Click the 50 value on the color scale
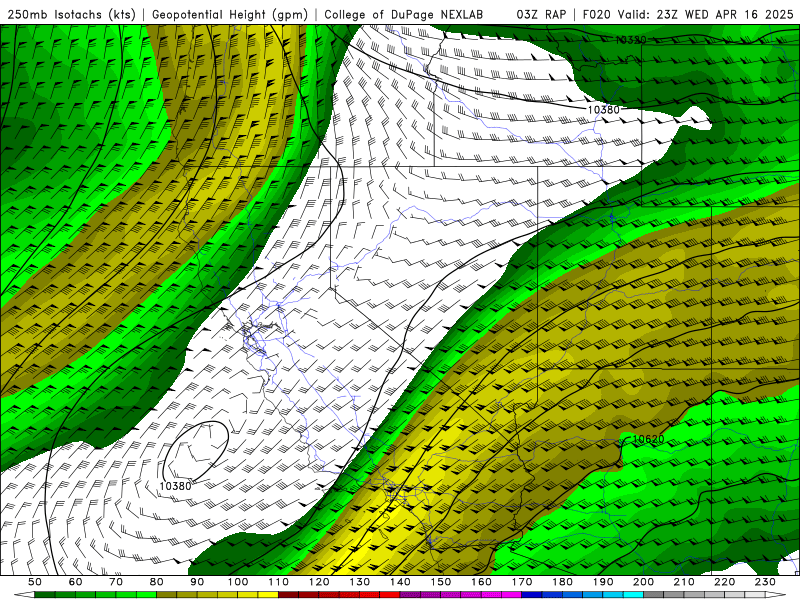Viewport: 800px width, 600px height. 35,582
